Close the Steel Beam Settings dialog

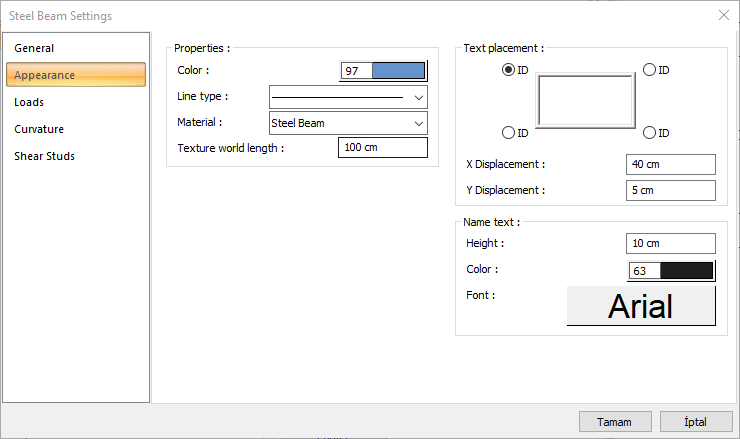[723, 15]
